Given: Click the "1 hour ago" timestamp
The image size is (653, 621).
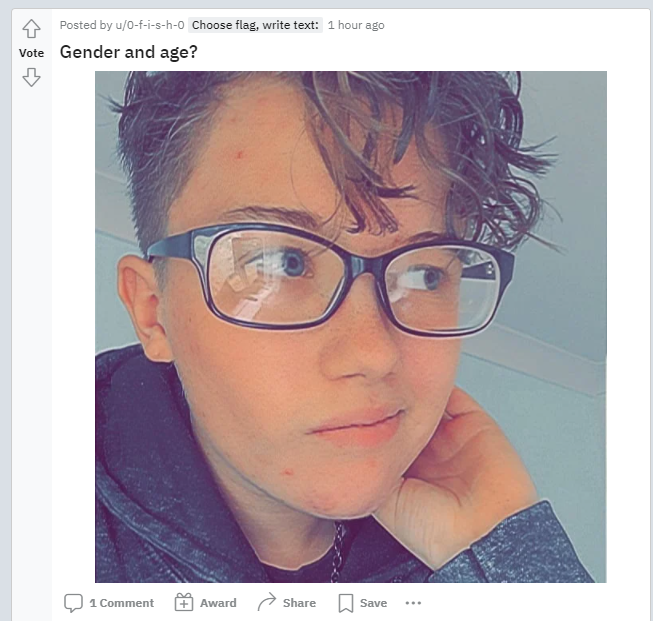Looking at the screenshot, I should [356, 25].
